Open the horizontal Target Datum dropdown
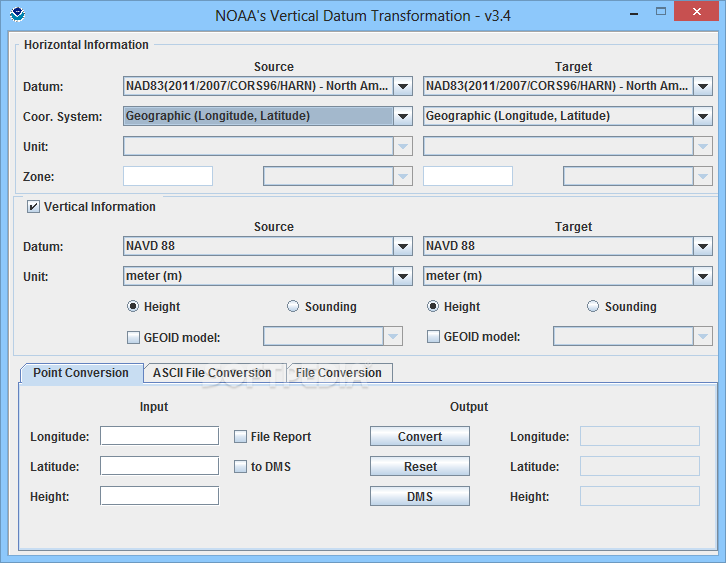 pos(568,86)
